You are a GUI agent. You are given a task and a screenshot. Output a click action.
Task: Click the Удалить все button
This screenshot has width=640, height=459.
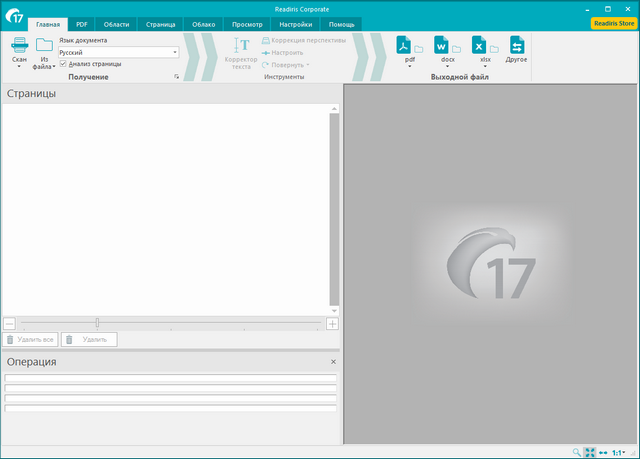pyautogui.click(x=31, y=340)
